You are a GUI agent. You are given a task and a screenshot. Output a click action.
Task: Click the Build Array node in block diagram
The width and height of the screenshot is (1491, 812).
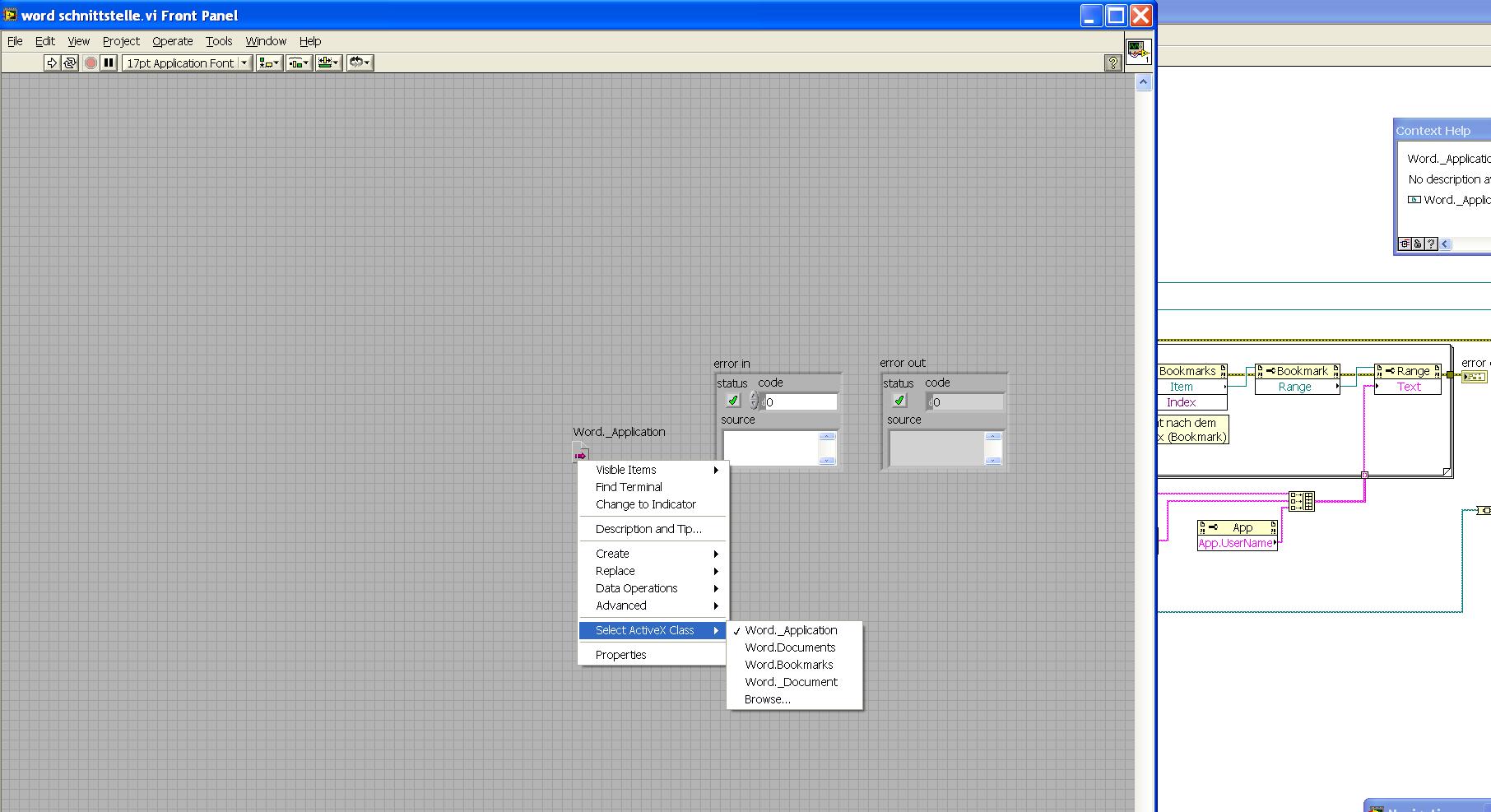1302,501
